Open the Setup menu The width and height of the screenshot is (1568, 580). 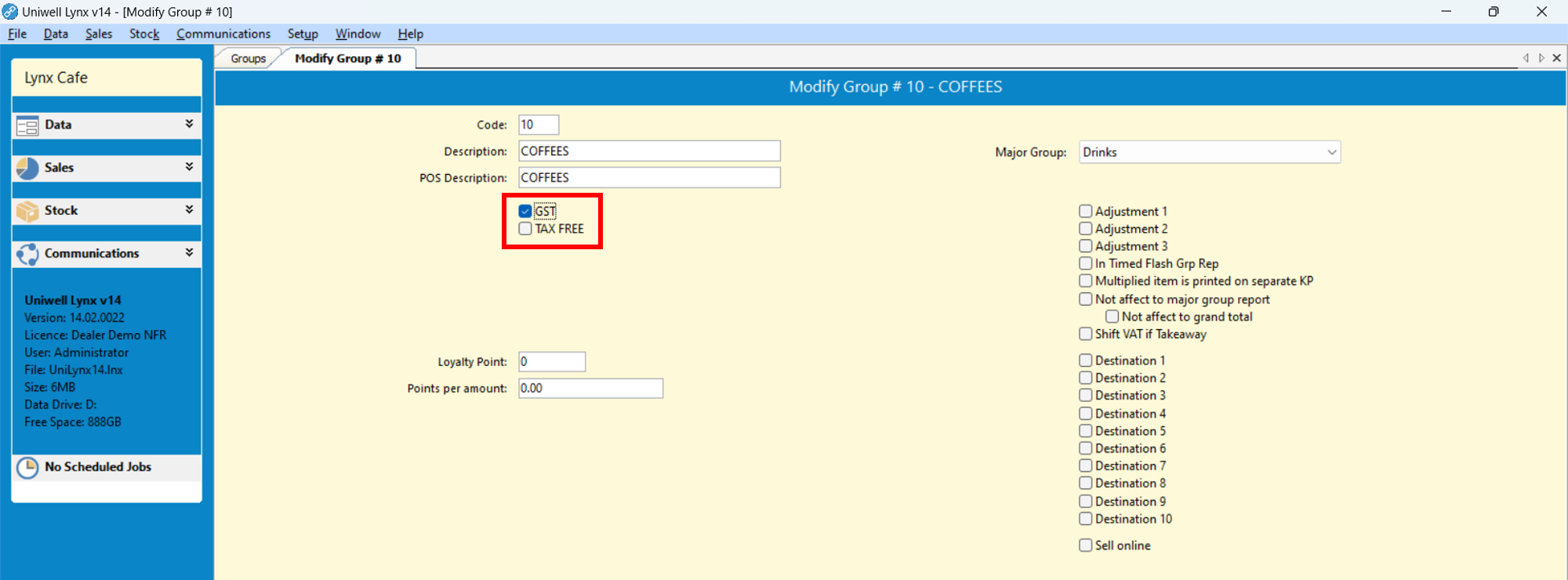tap(303, 34)
